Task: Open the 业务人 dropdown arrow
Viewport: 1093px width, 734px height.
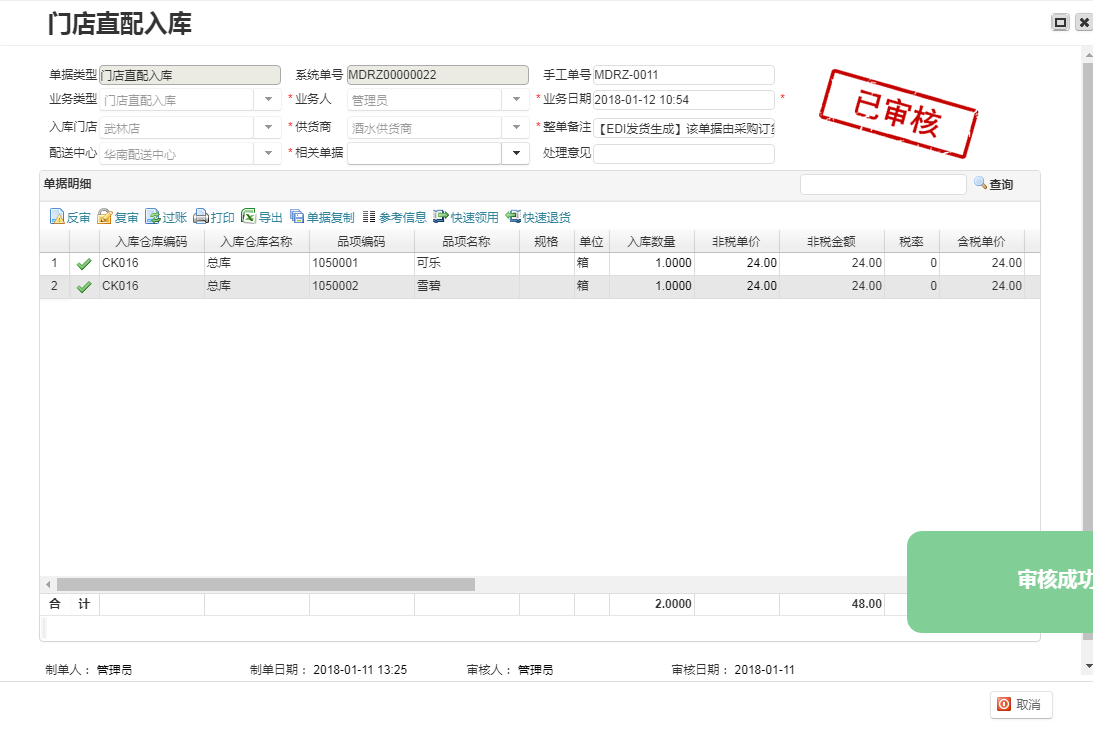Action: (x=516, y=100)
